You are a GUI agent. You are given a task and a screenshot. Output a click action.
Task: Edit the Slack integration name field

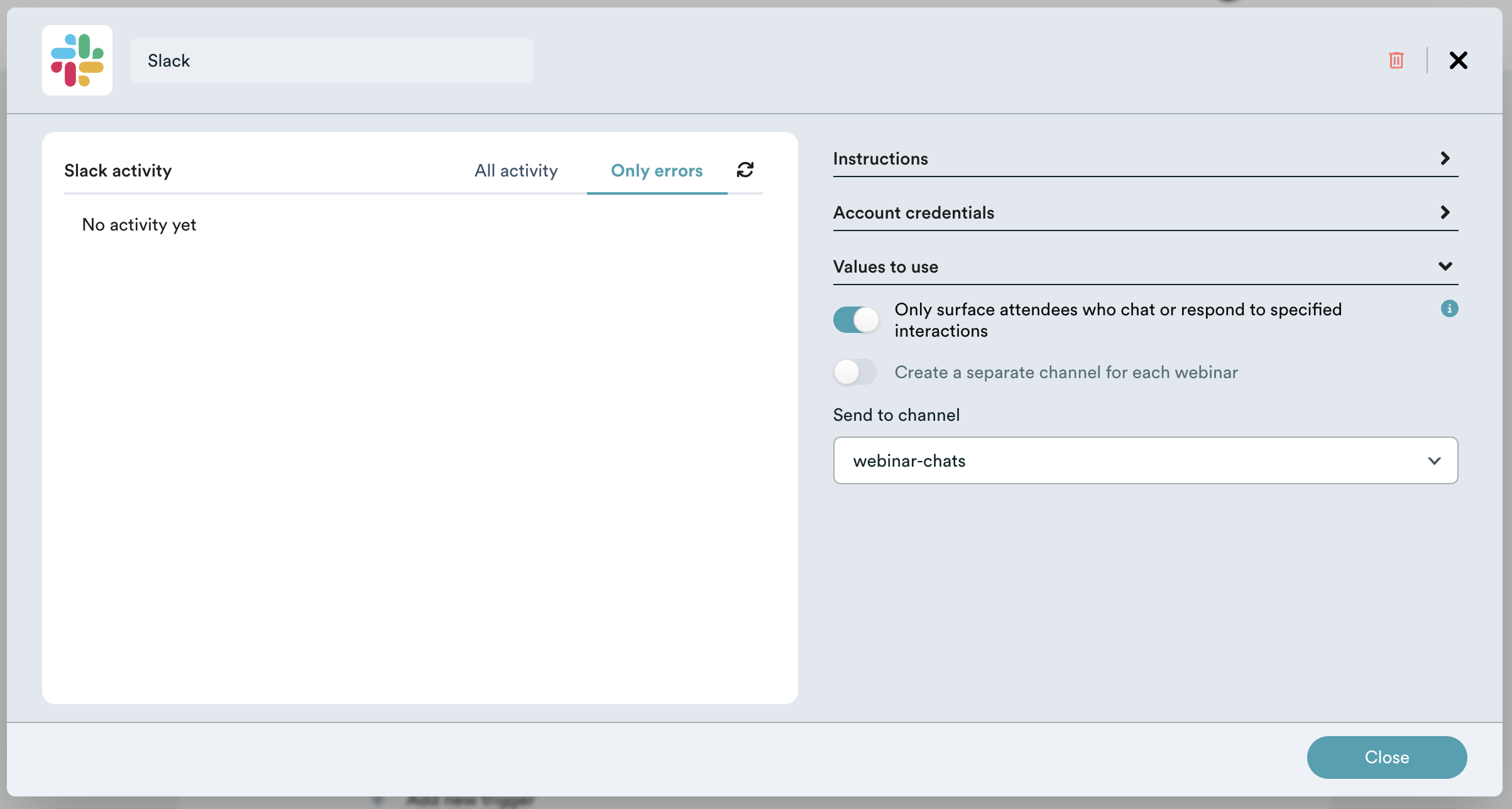(332, 60)
